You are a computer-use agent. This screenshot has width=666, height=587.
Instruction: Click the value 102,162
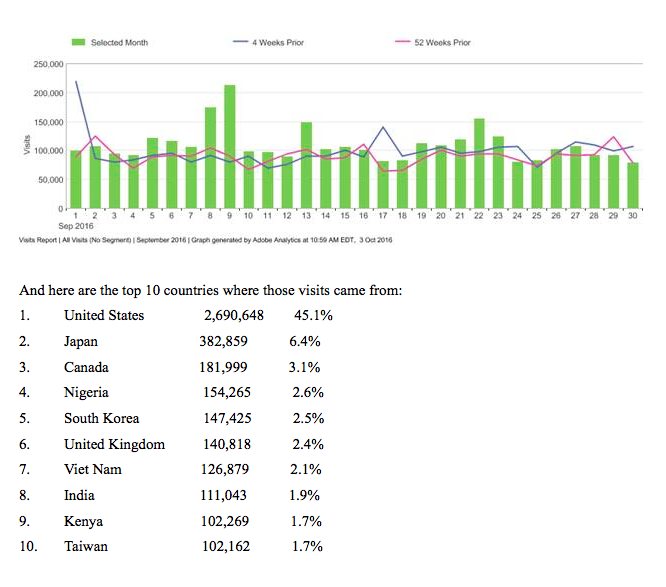point(226,546)
